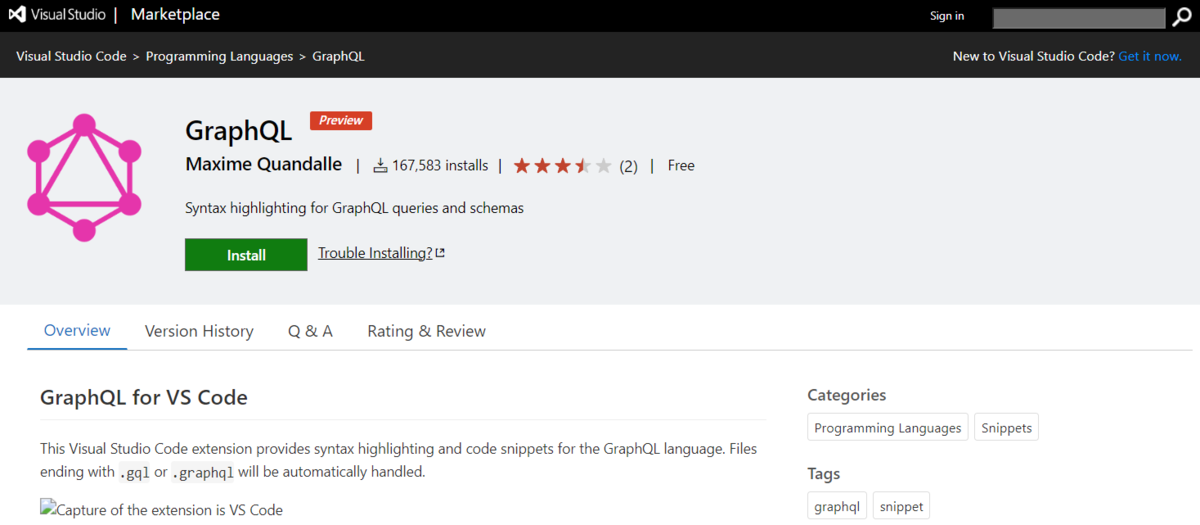Click the Install button
The height and width of the screenshot is (525, 1200).
pos(246,255)
